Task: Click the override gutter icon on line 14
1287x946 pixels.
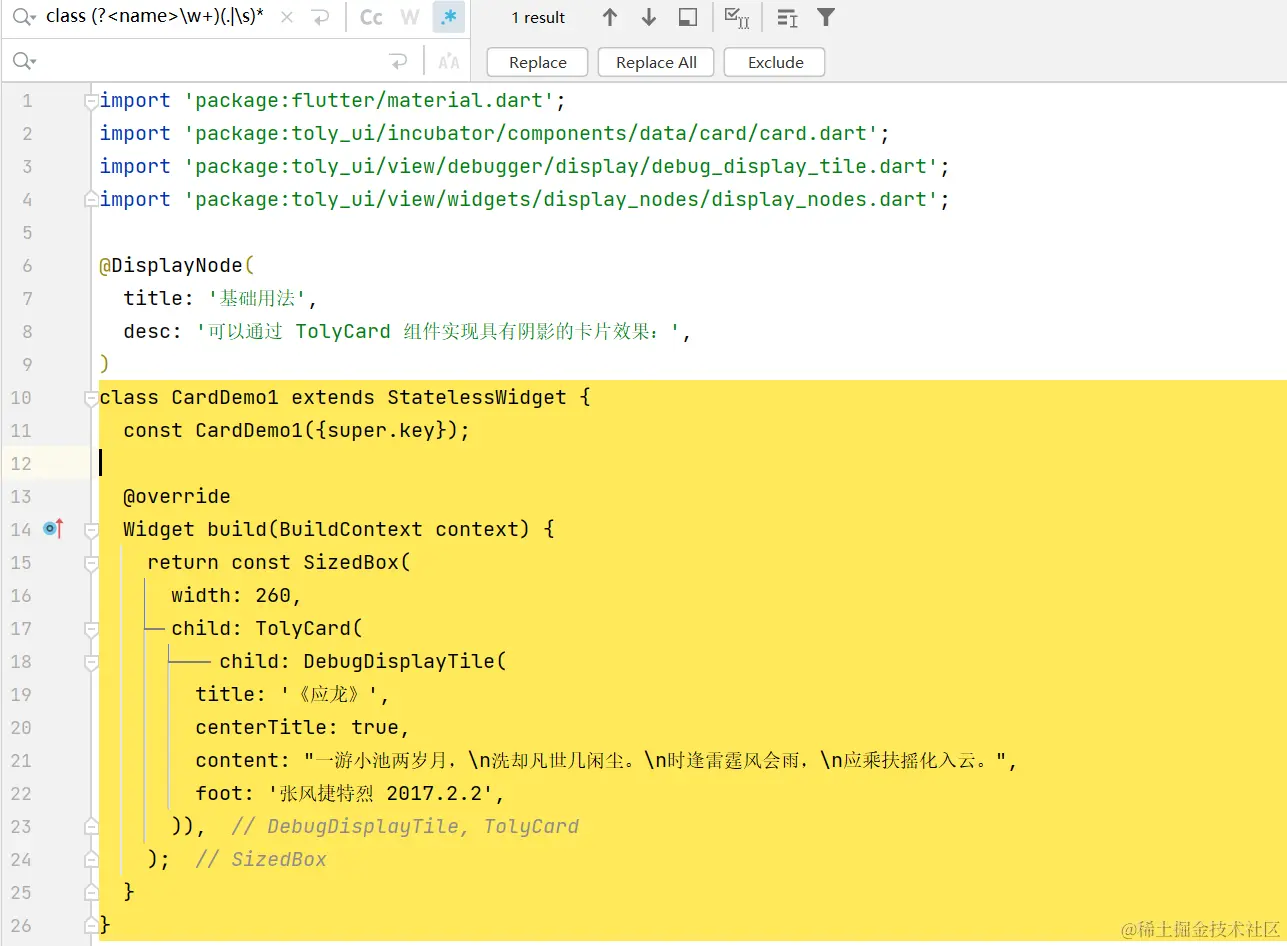Action: [53, 529]
